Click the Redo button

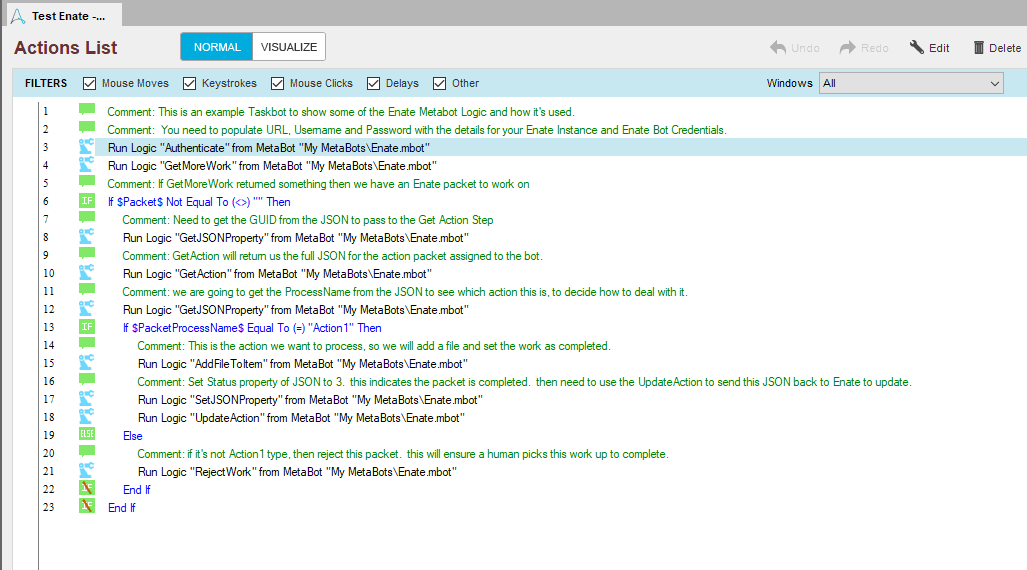(864, 48)
